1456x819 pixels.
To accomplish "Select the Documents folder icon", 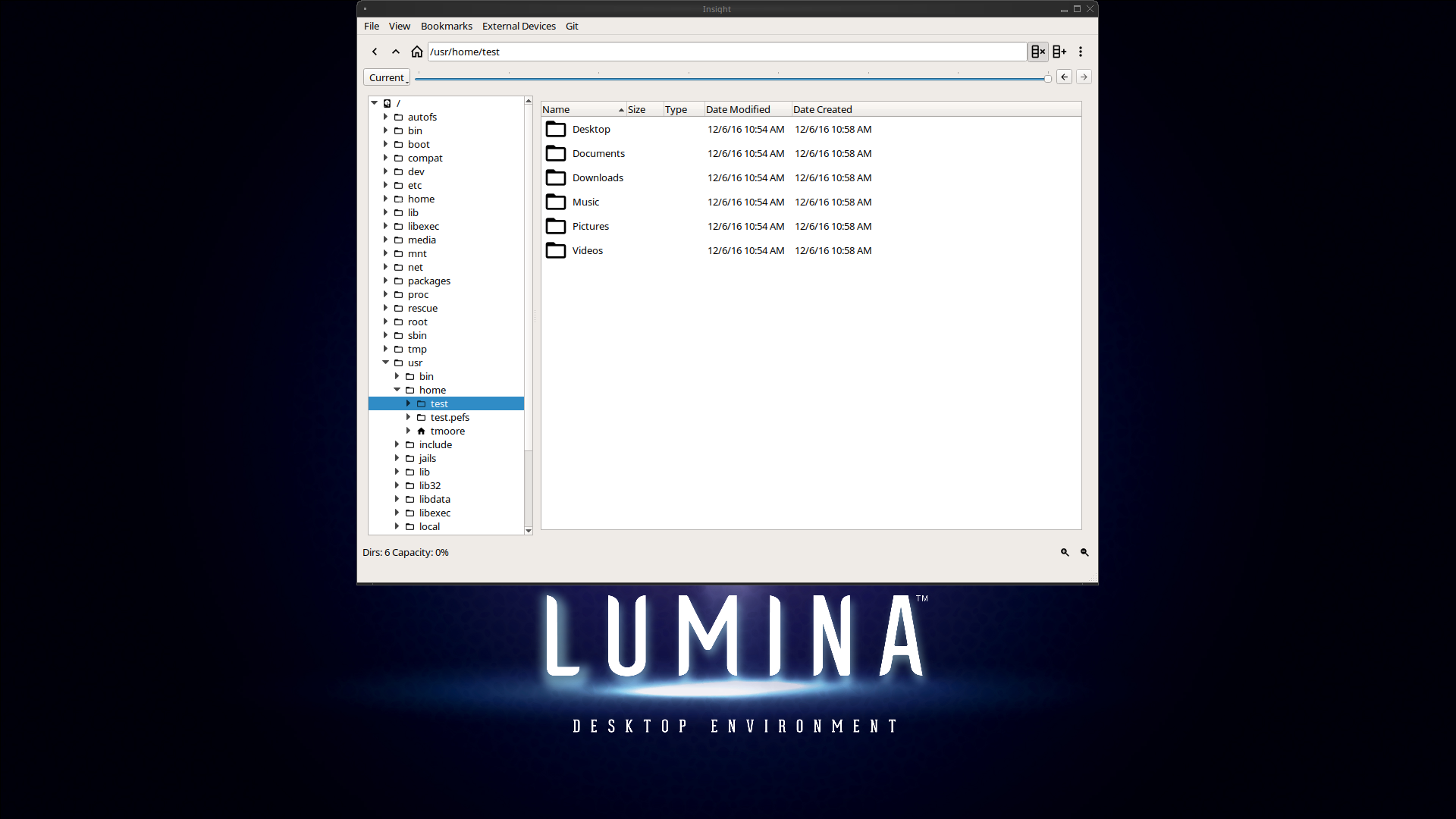I will 556,153.
